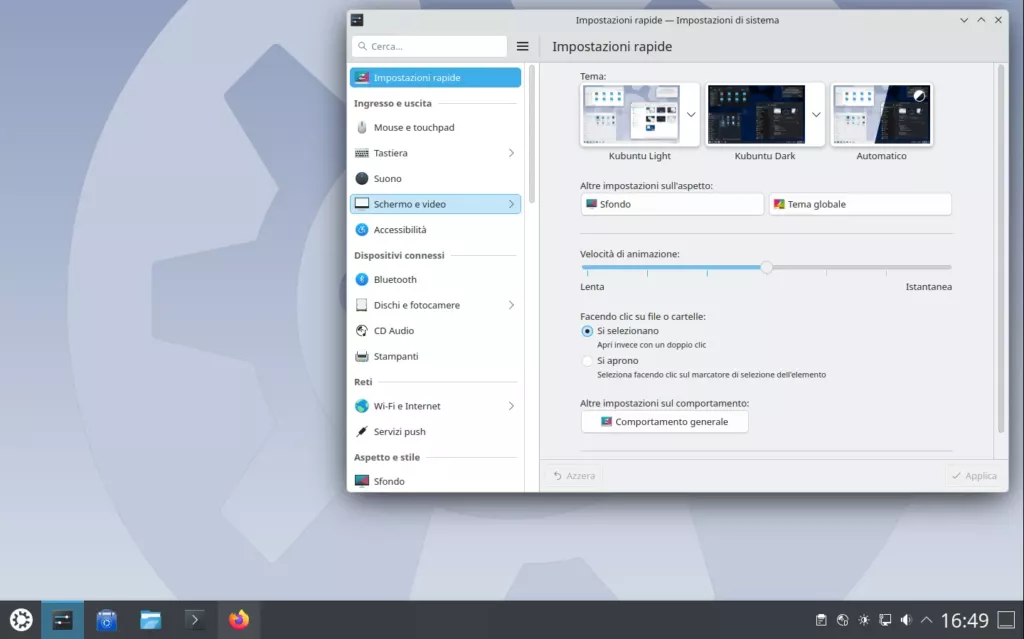Click the Azzera reset button
1024x639 pixels.
pos(574,476)
